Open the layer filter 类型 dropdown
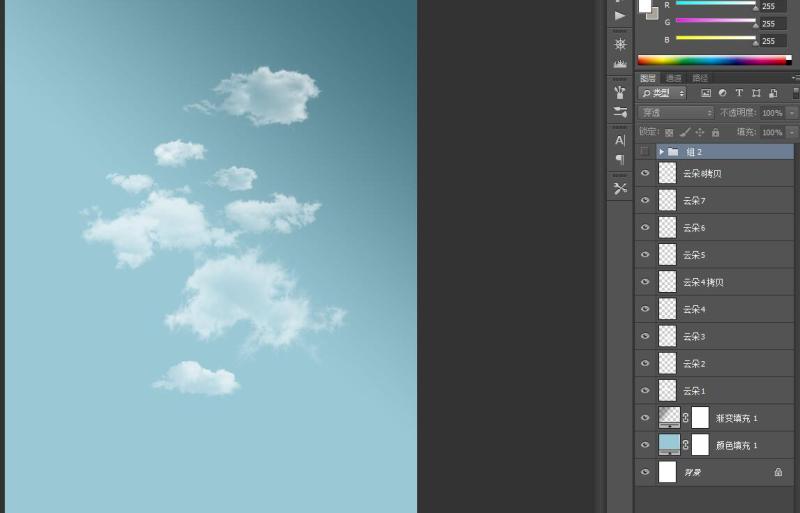The width and height of the screenshot is (800, 513). point(662,93)
